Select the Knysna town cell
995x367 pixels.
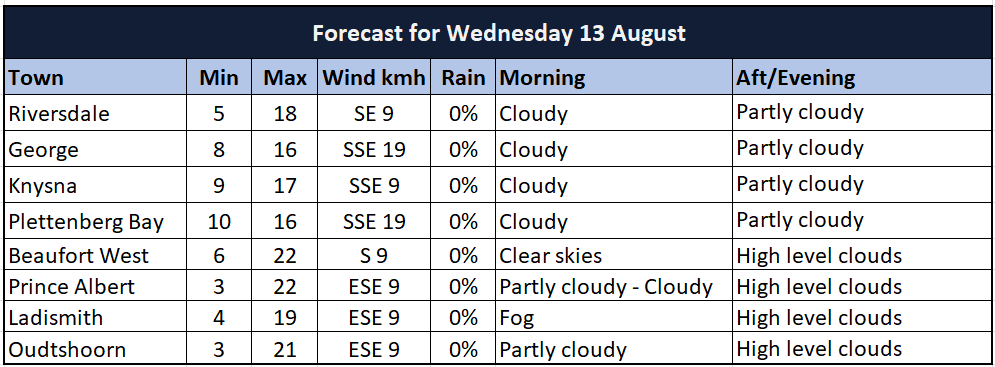95,185
